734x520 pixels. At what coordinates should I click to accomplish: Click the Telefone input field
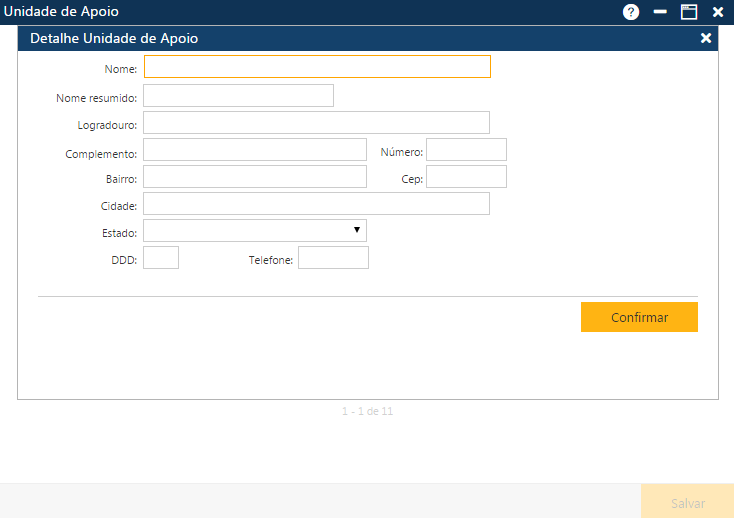click(333, 258)
